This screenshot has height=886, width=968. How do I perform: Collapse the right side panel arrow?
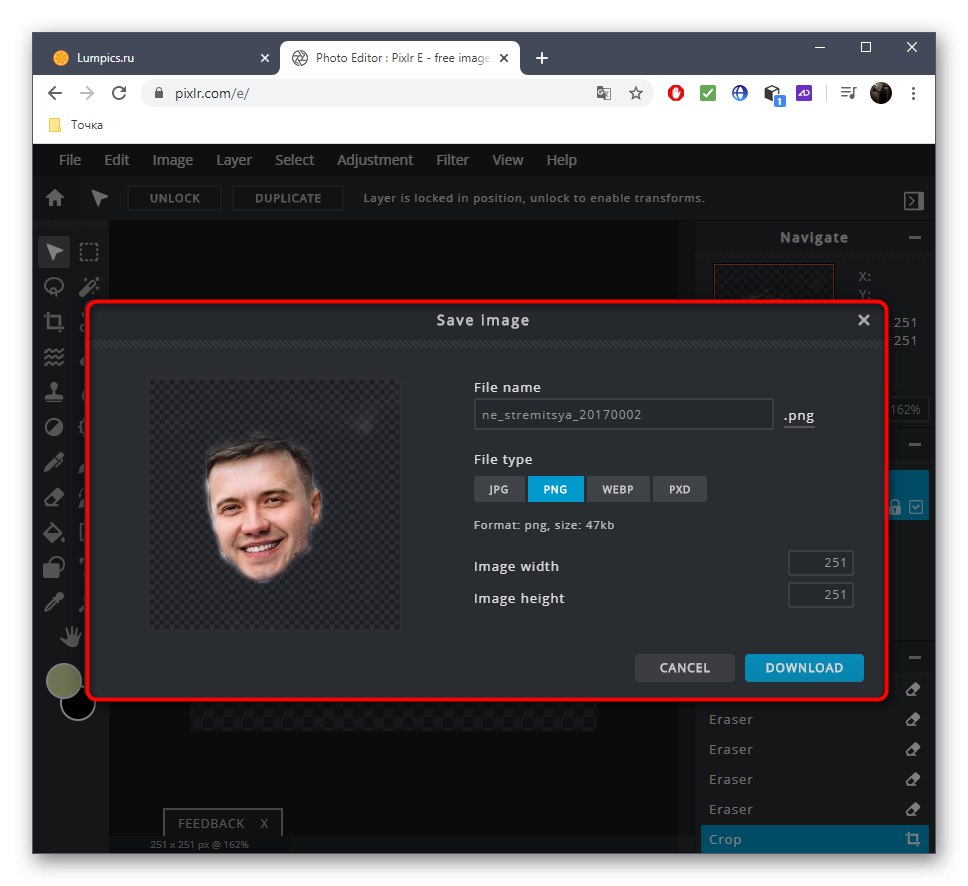click(x=914, y=201)
